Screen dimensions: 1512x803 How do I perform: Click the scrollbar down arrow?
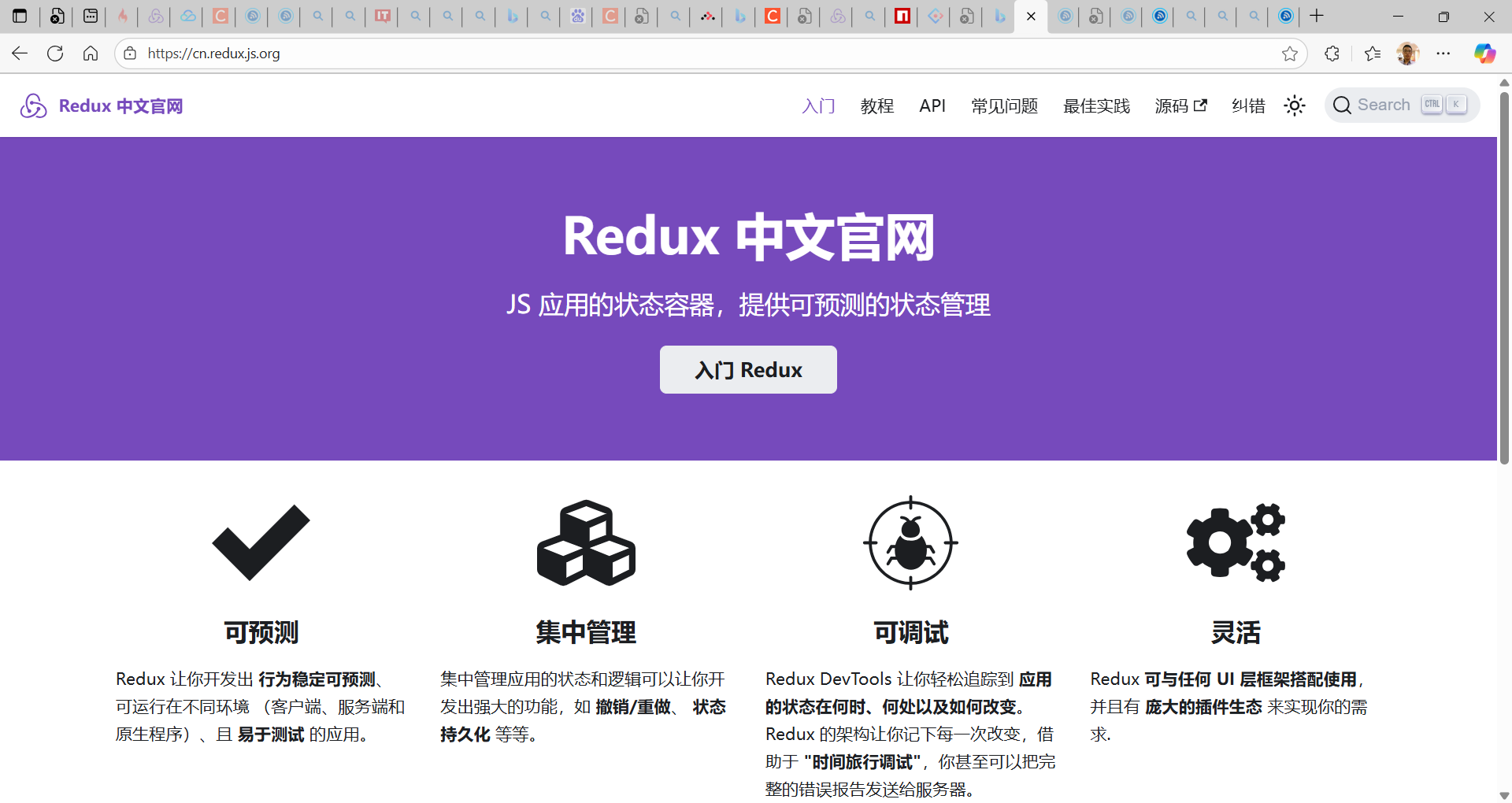(1504, 795)
